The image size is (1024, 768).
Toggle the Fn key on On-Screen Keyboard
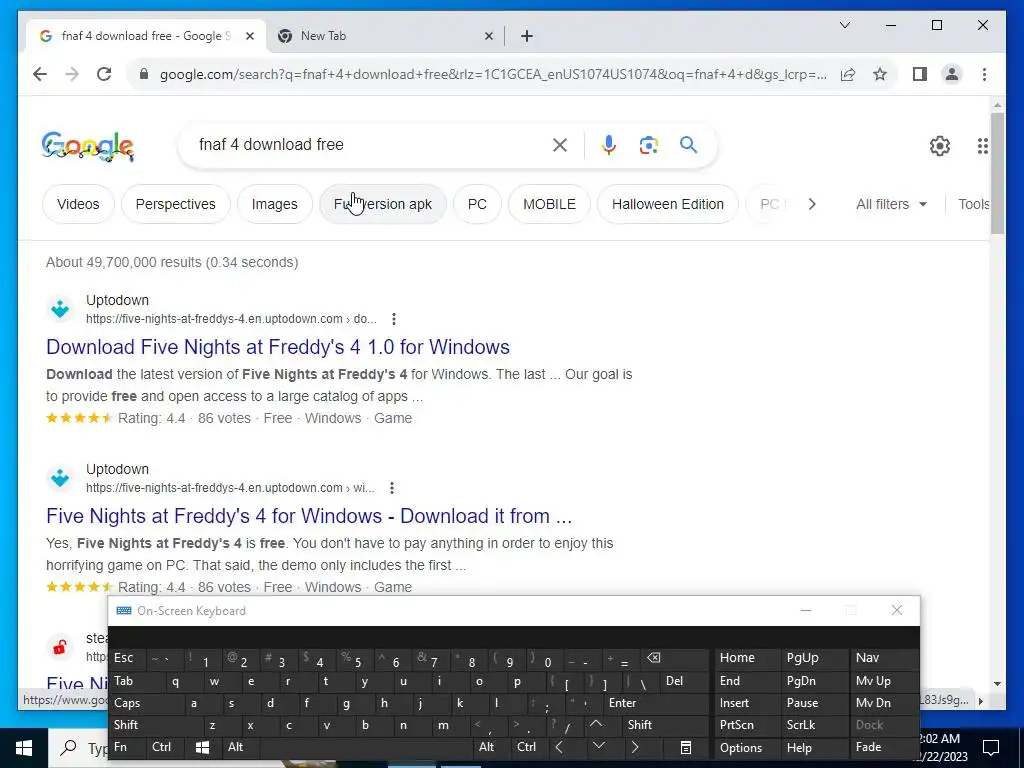128,747
